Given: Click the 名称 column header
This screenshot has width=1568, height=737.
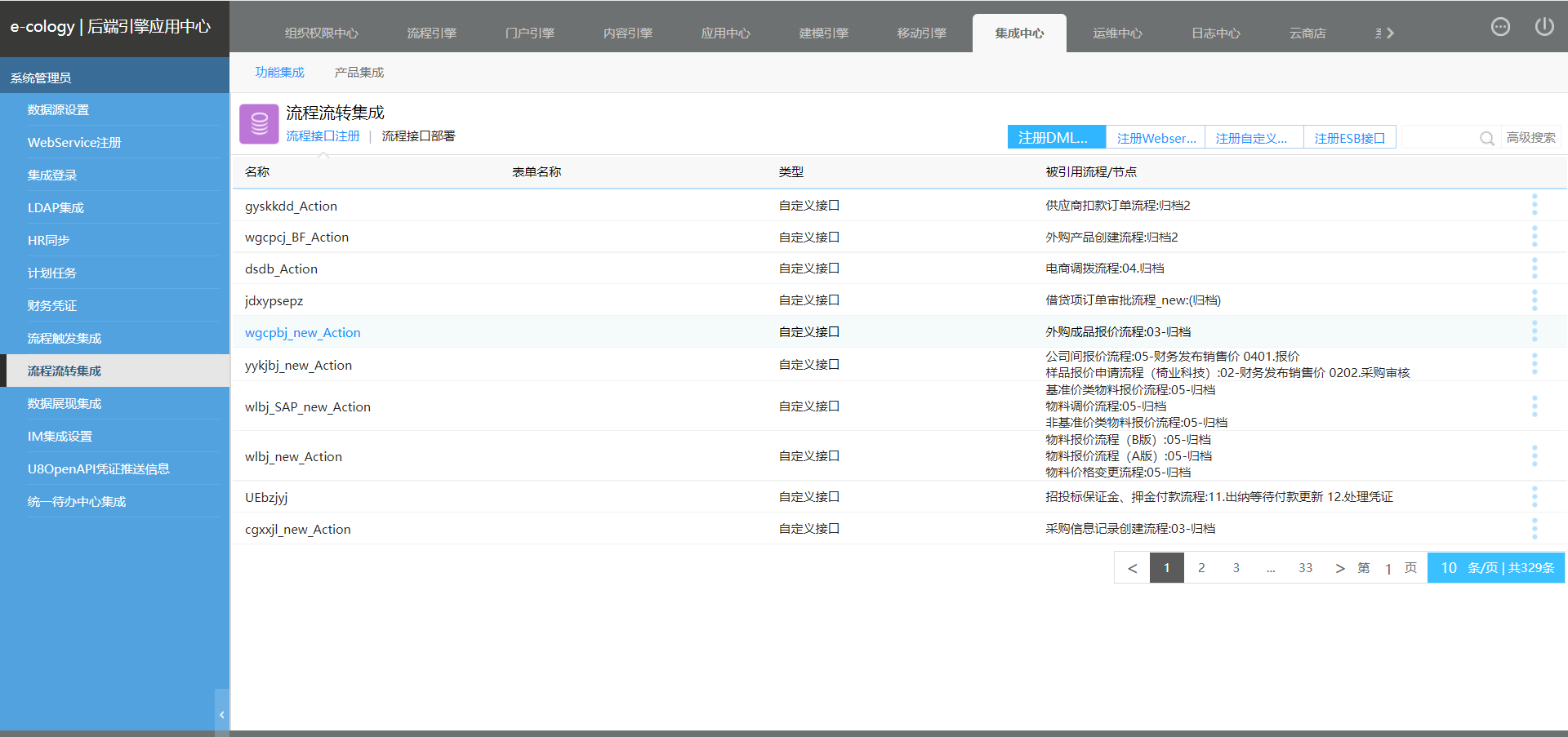Looking at the screenshot, I should pos(257,171).
